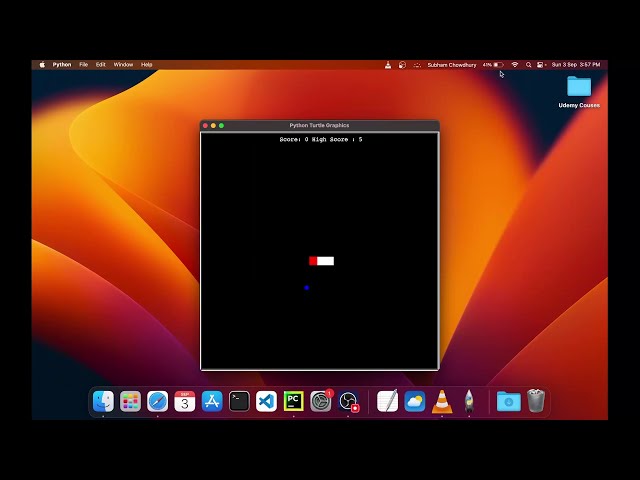
Task: Click the "Udemy Couses" folder label
Action: point(579,105)
